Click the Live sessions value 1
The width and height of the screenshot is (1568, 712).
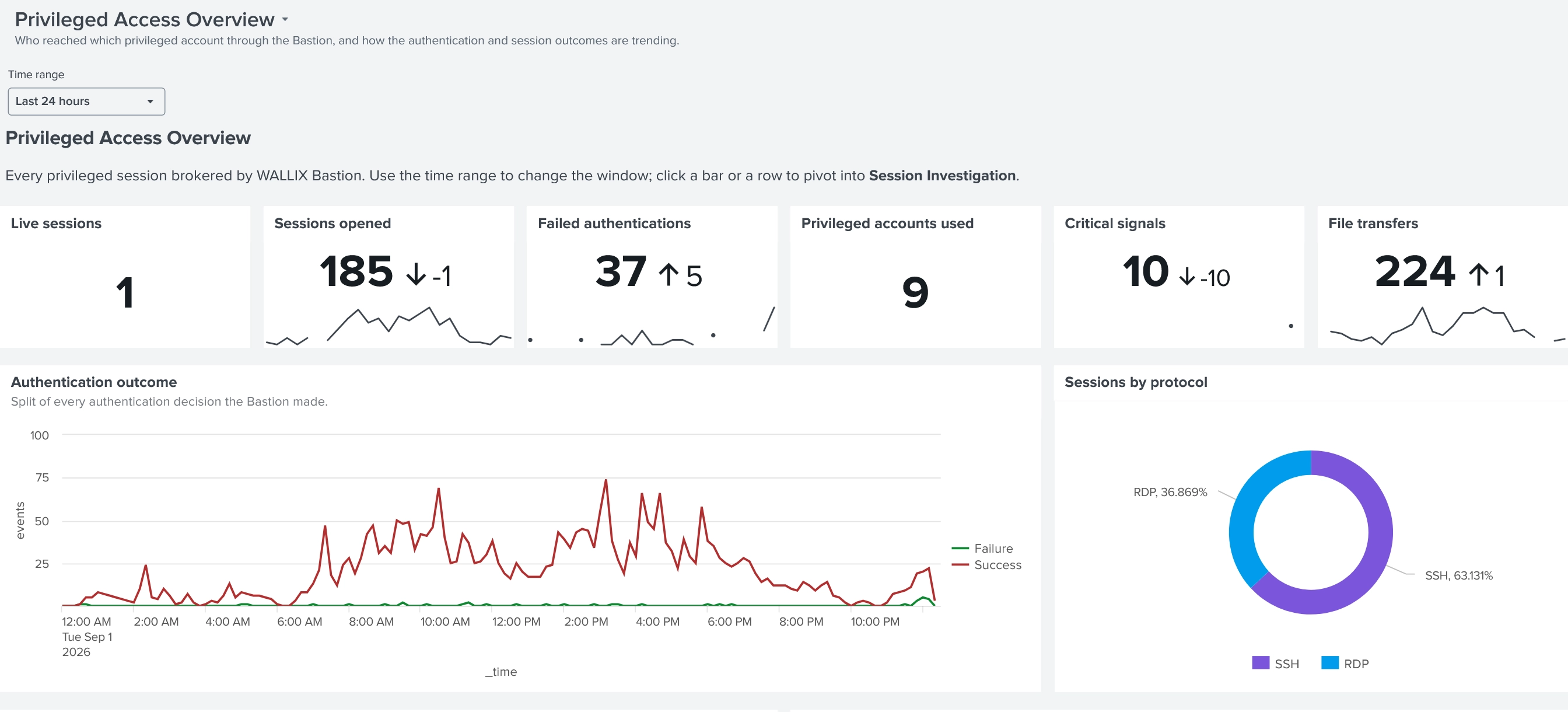click(125, 292)
